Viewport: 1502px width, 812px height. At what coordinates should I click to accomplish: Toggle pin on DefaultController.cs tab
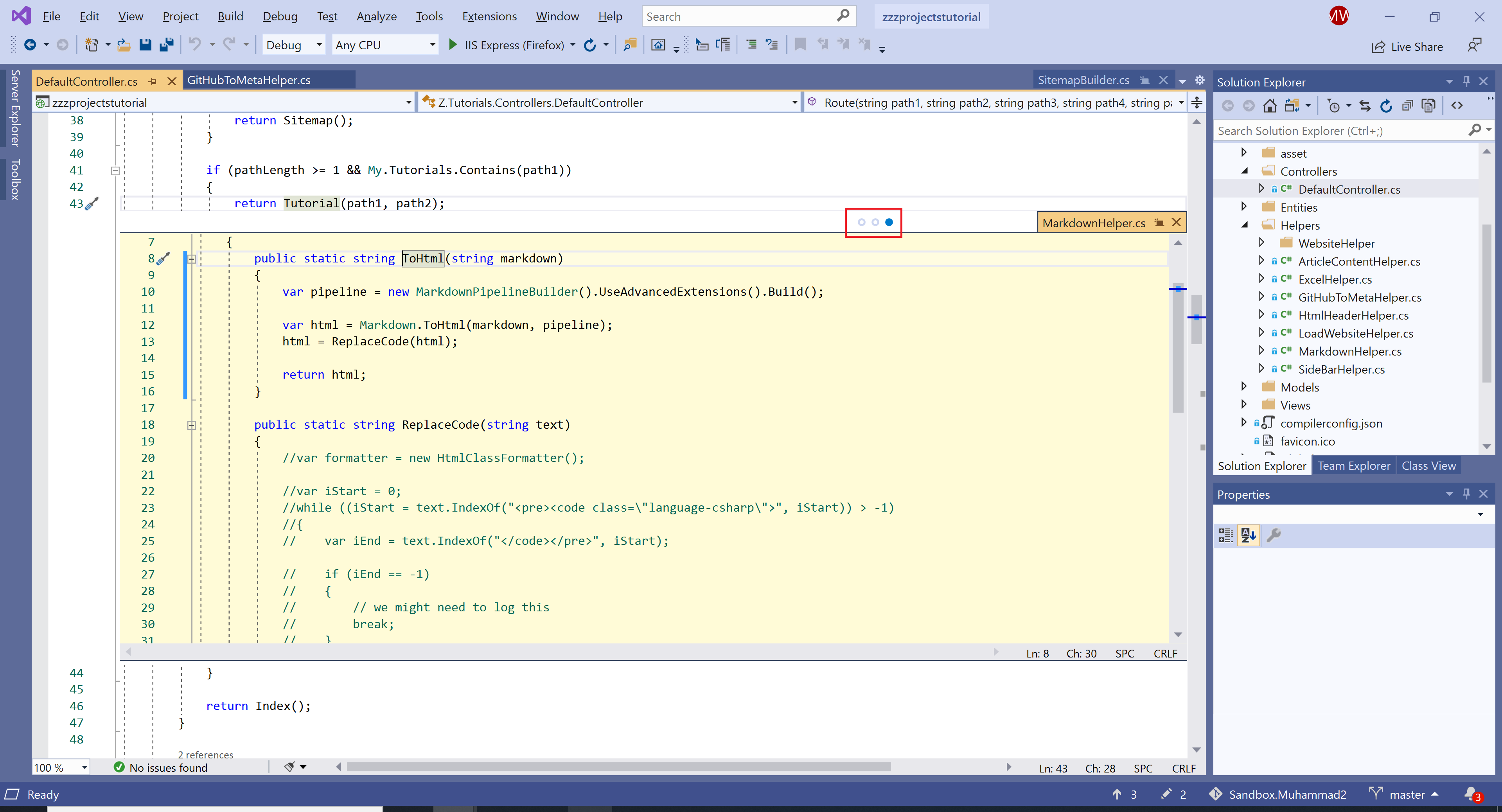point(153,82)
